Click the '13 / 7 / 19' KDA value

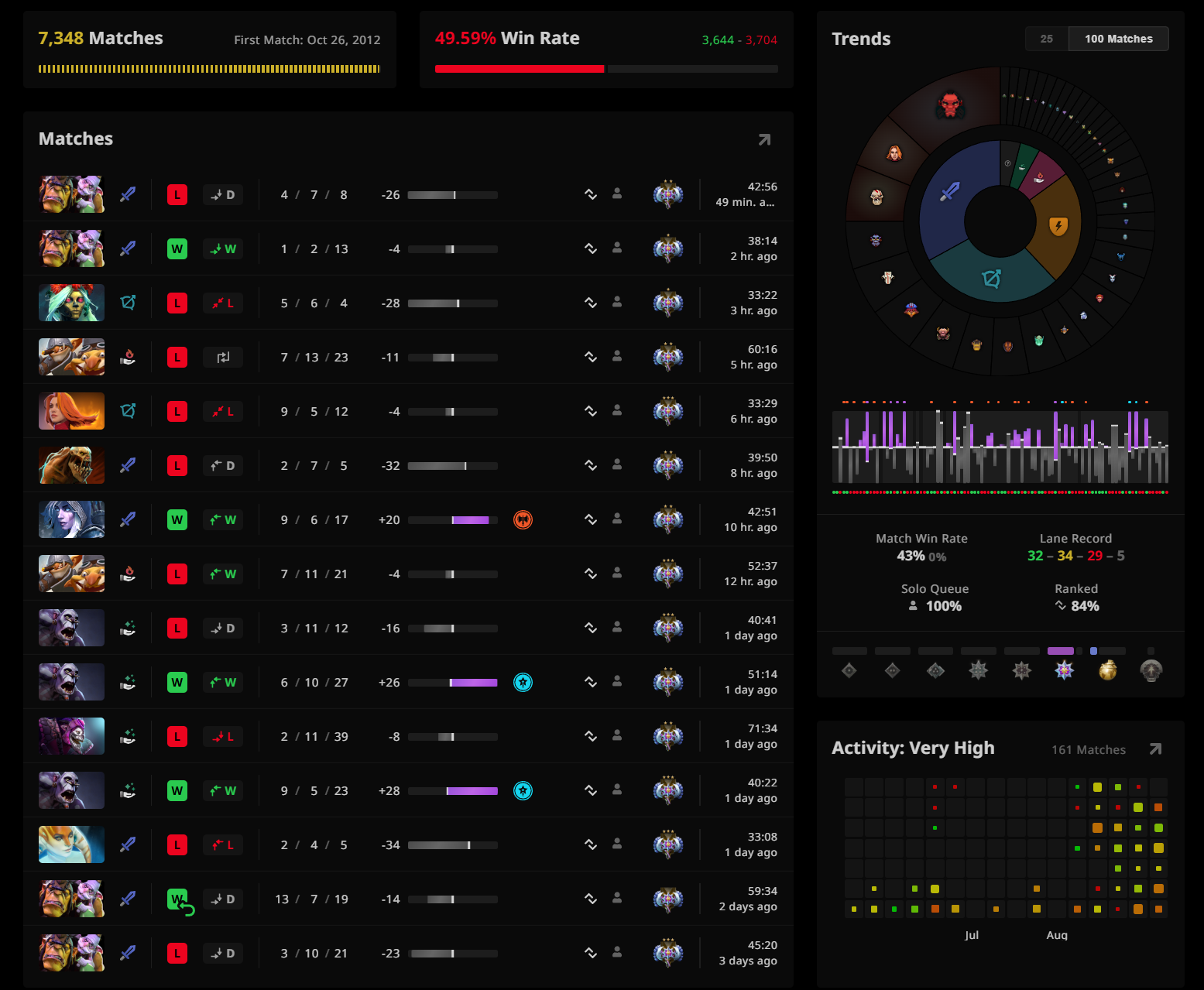(311, 899)
